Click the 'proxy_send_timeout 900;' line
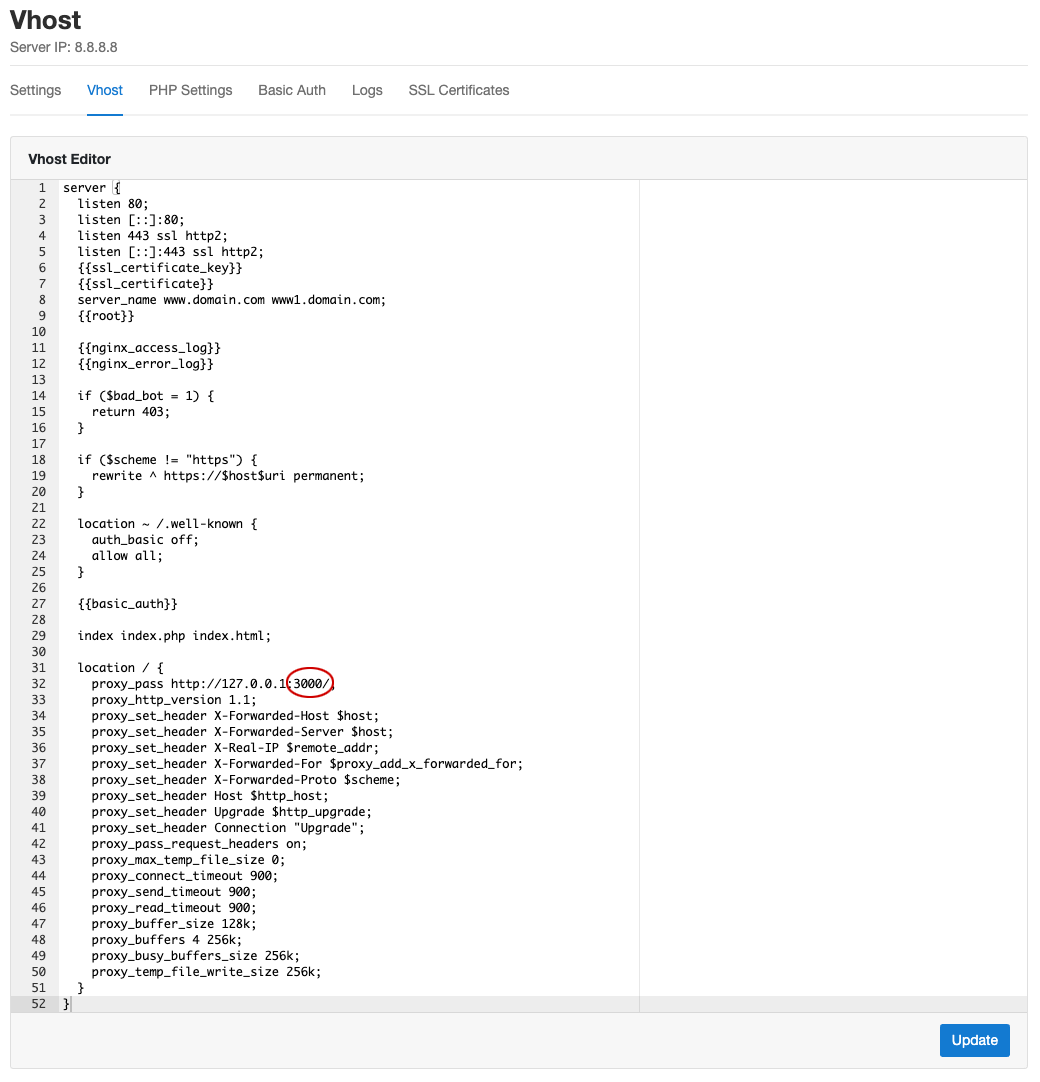 click(x=174, y=892)
